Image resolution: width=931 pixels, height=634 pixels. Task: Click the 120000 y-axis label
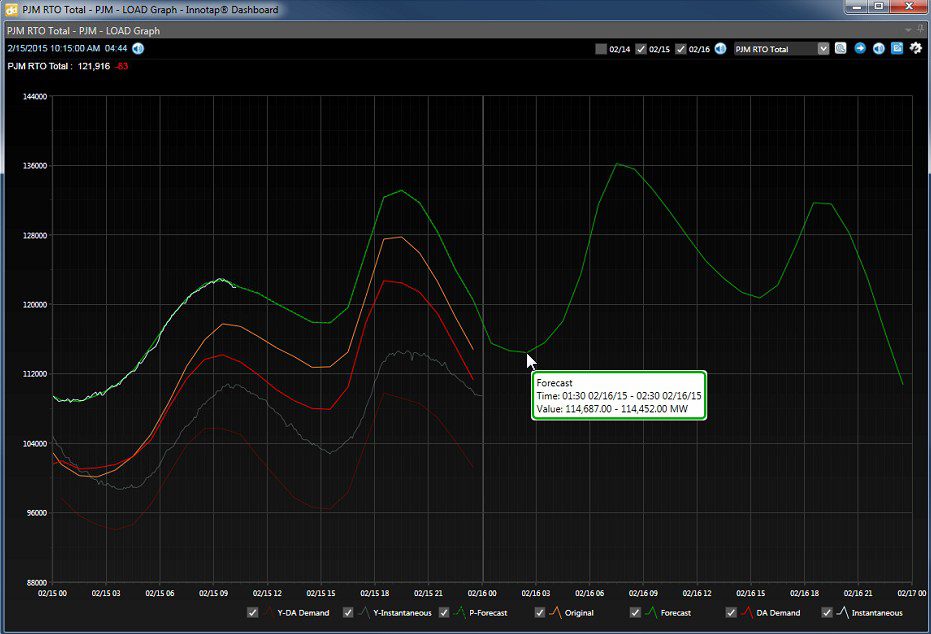pyautogui.click(x=34, y=305)
